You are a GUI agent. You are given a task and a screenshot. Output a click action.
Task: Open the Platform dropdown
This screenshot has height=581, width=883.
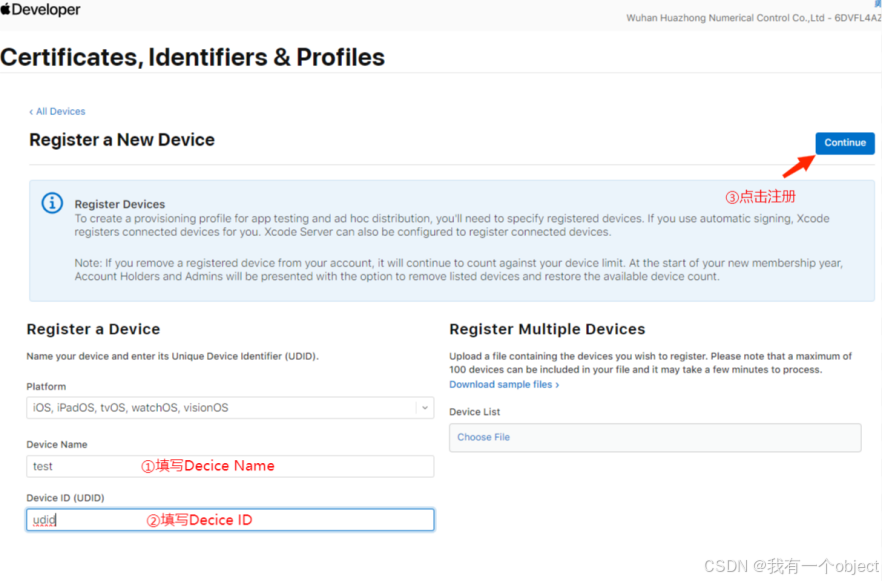(230, 408)
